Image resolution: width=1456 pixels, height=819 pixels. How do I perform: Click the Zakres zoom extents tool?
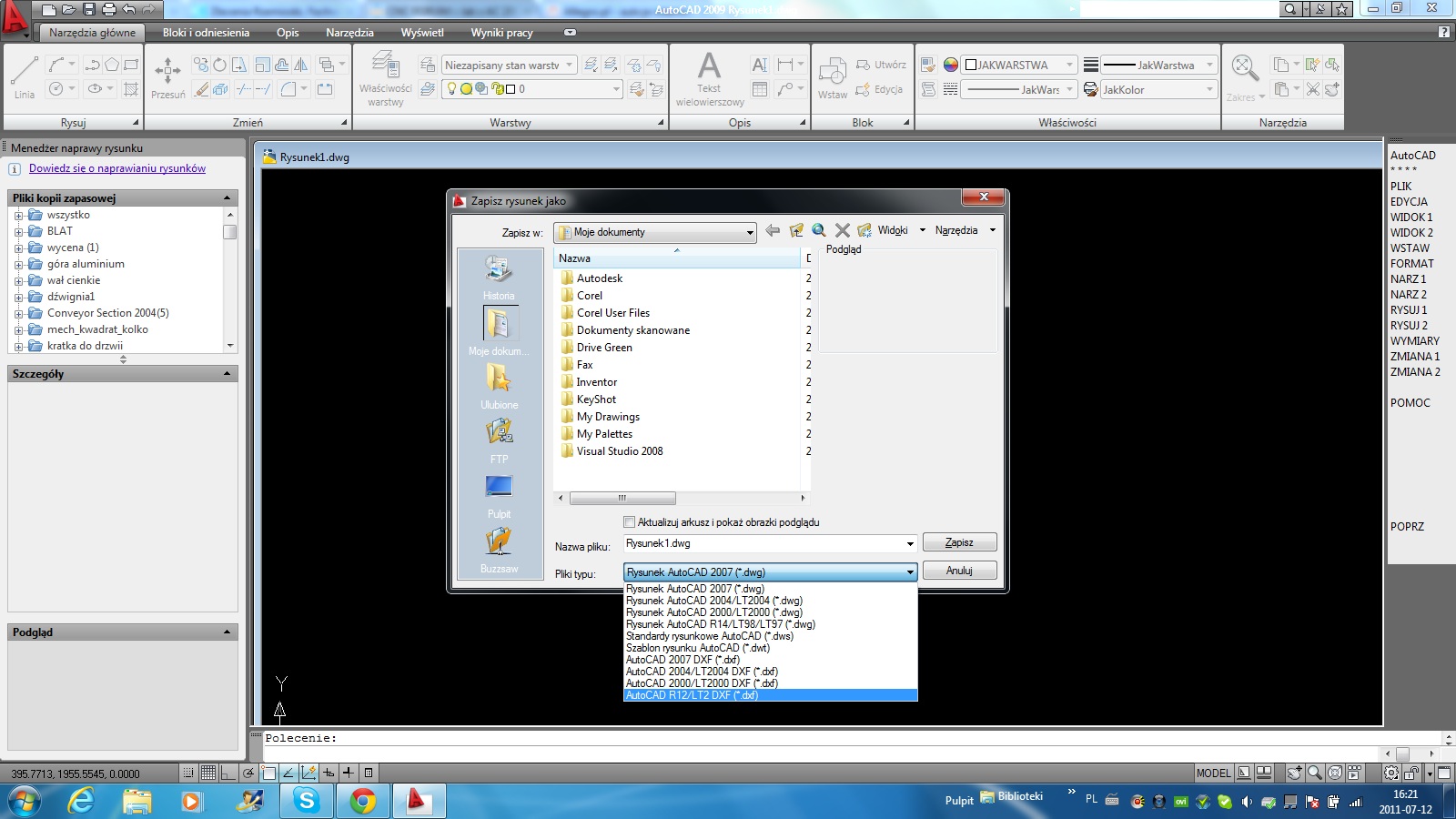pyautogui.click(x=1245, y=76)
